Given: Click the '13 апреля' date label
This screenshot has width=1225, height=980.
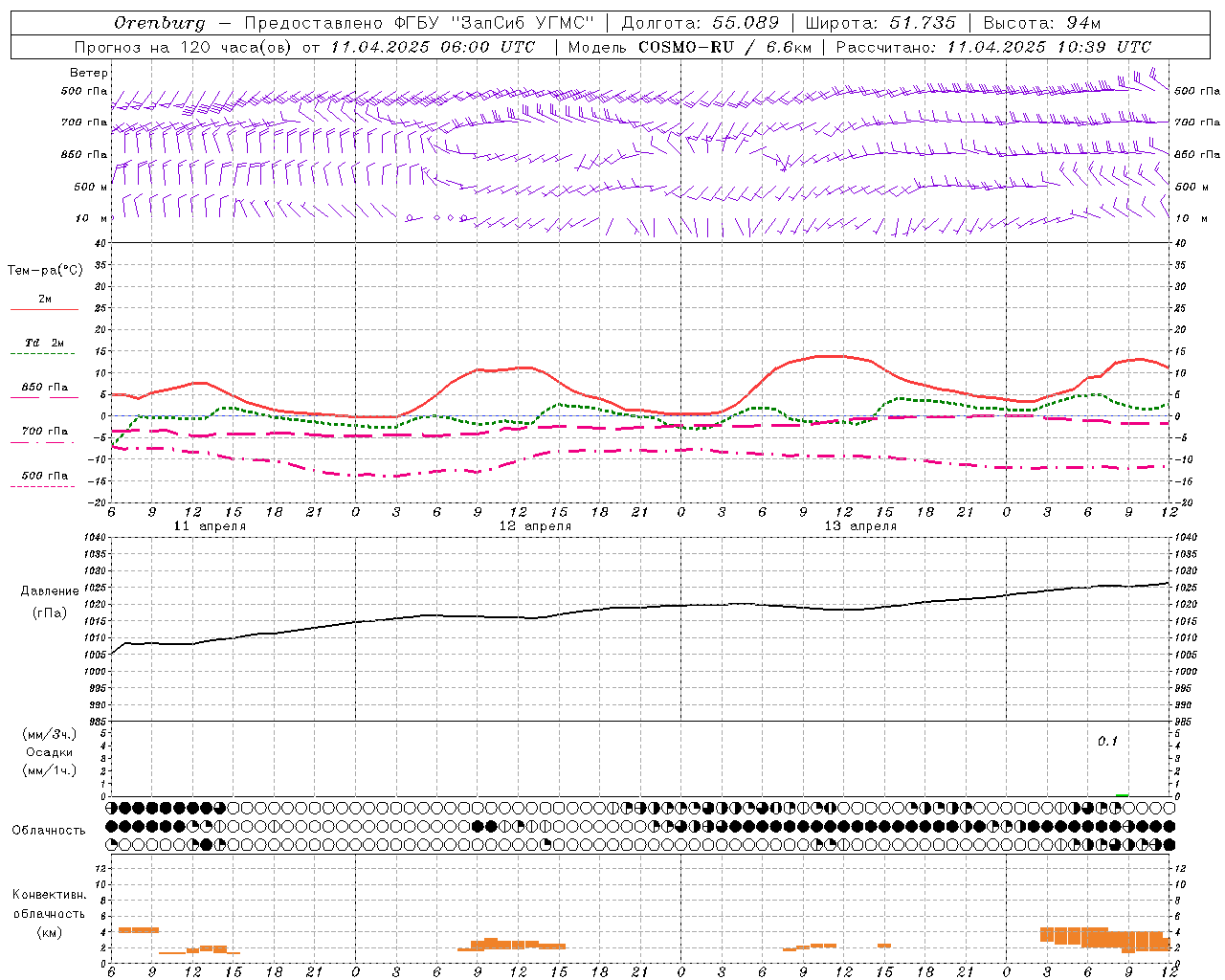Looking at the screenshot, I should point(860,526).
